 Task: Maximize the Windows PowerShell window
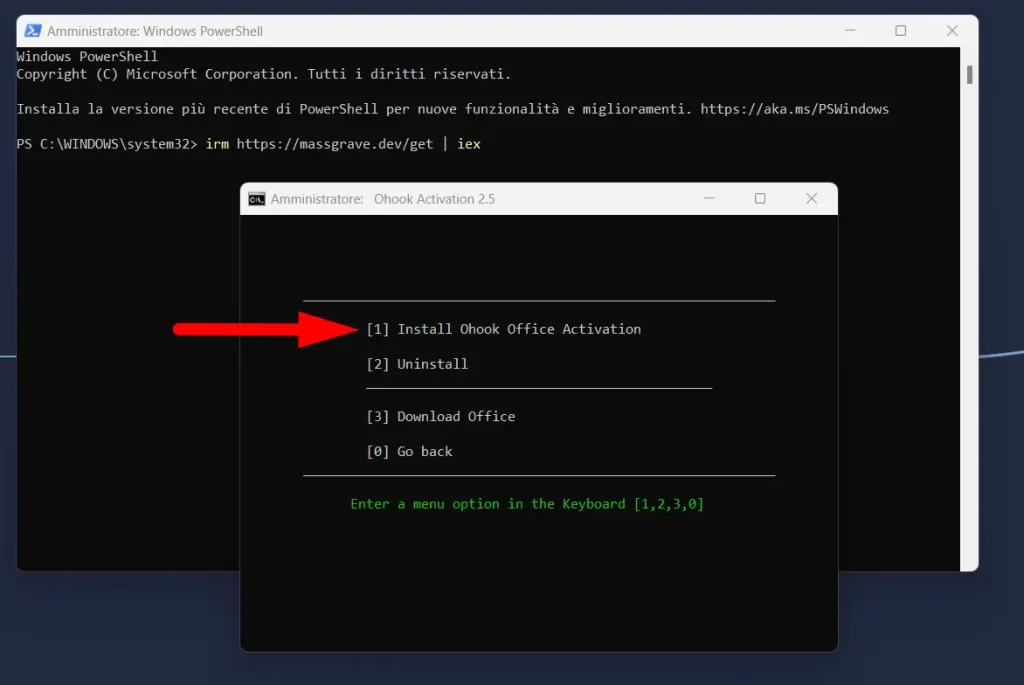click(x=901, y=31)
